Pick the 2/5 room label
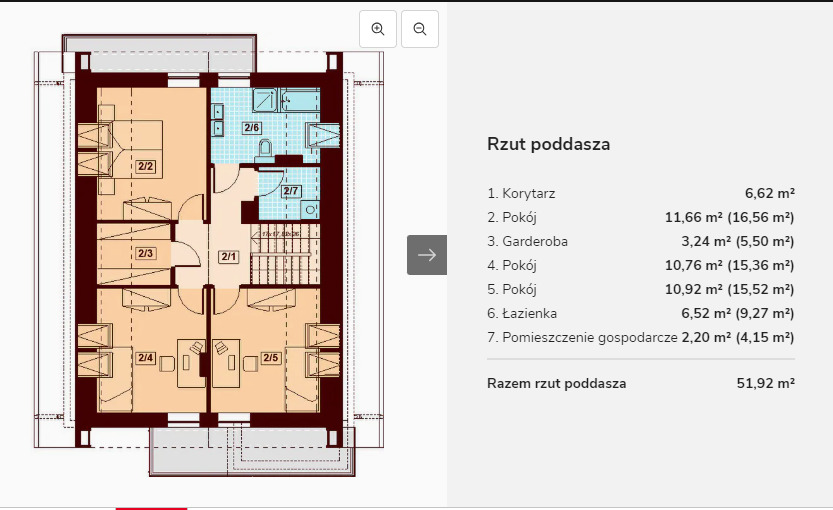The image size is (833, 510). (x=271, y=357)
